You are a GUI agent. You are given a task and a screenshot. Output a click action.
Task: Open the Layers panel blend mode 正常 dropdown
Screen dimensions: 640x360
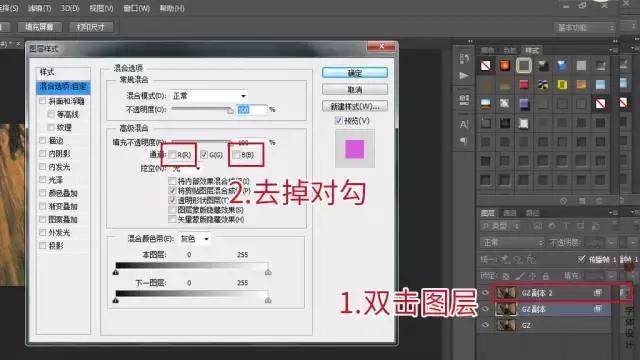pyautogui.click(x=512, y=242)
